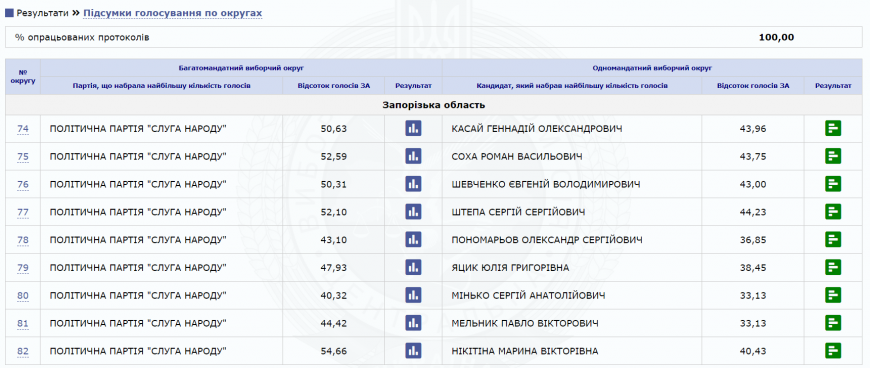The height and width of the screenshot is (368, 870).
Task: Open green candidate results icon for Мельник Павло
Action: [832, 322]
